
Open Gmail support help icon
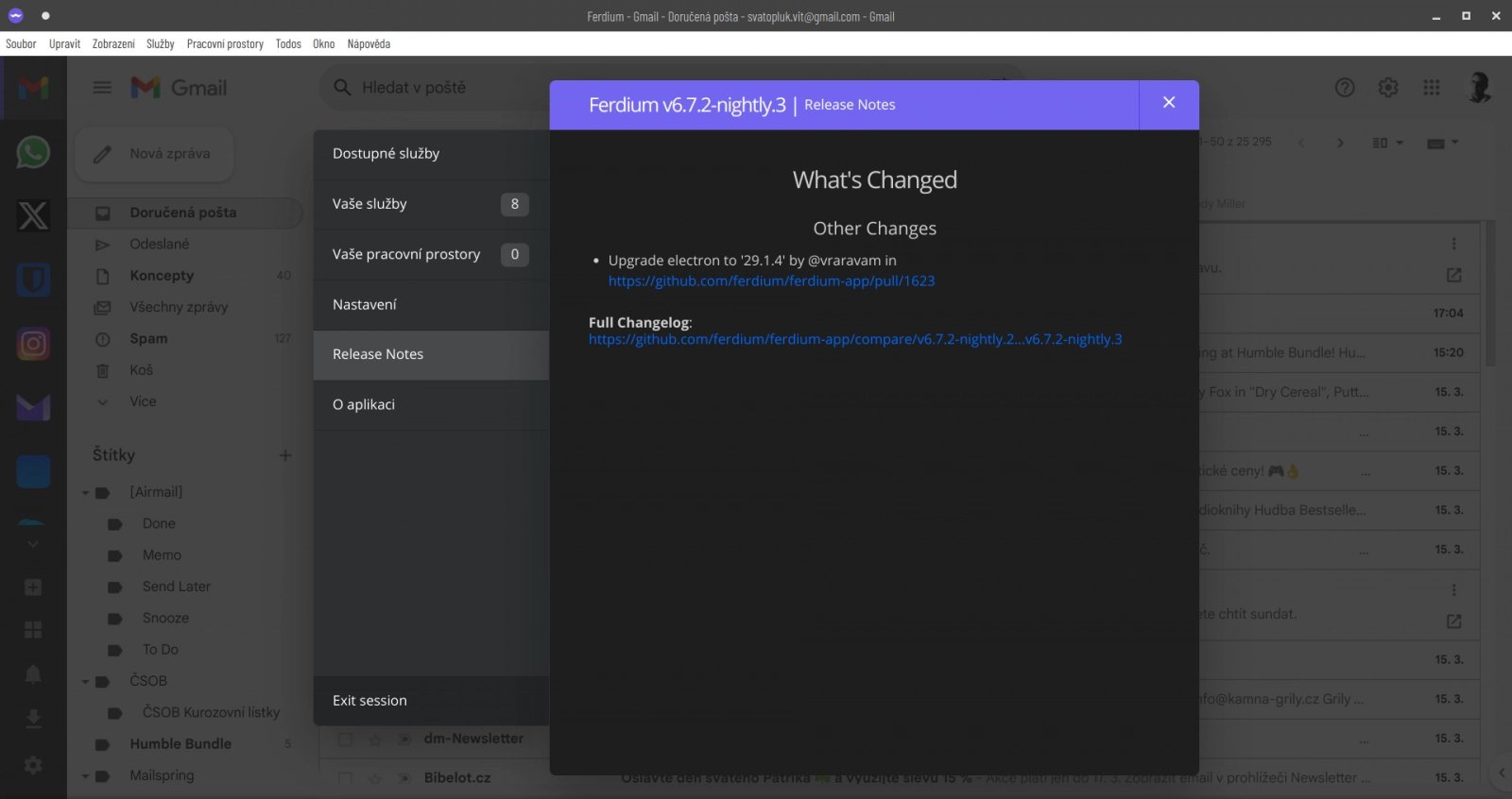[x=1345, y=88]
